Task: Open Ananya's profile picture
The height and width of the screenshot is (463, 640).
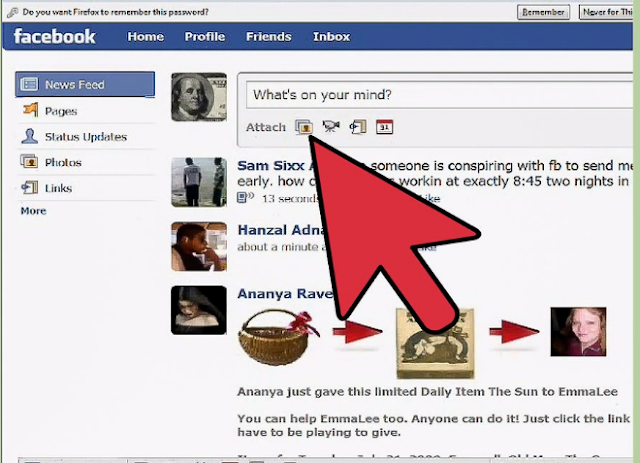Action: [x=199, y=310]
